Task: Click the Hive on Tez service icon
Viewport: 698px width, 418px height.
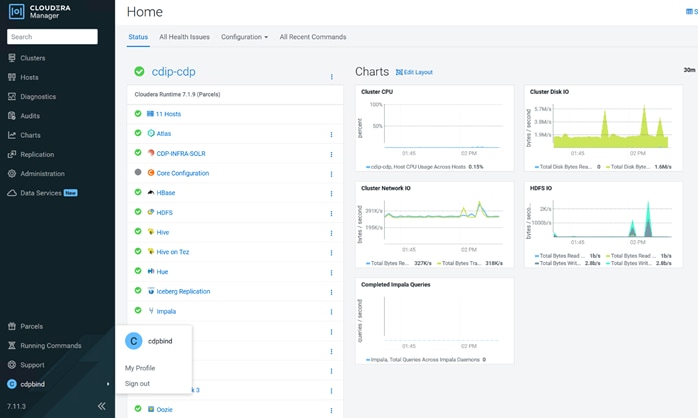Action: point(151,252)
